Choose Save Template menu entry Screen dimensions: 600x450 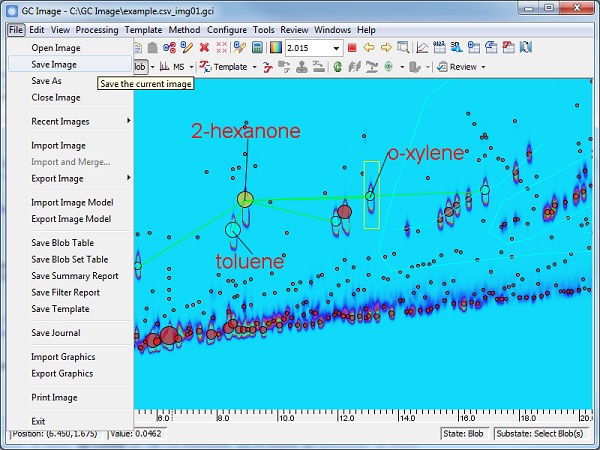point(60,309)
